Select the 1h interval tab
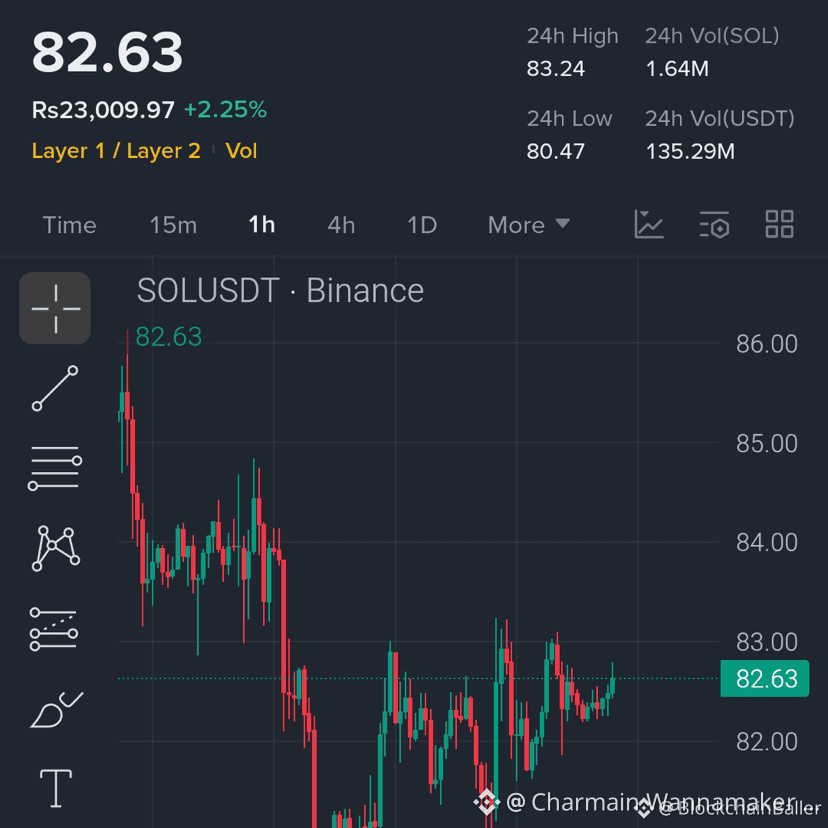828x828 pixels. [x=262, y=225]
